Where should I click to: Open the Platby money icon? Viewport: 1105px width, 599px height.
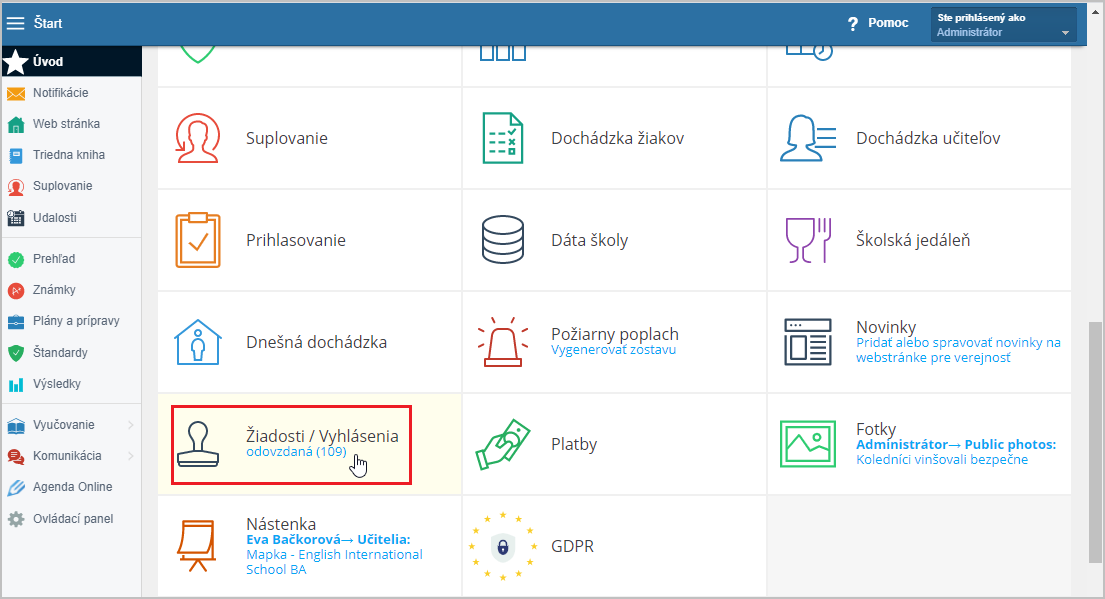(x=502, y=445)
